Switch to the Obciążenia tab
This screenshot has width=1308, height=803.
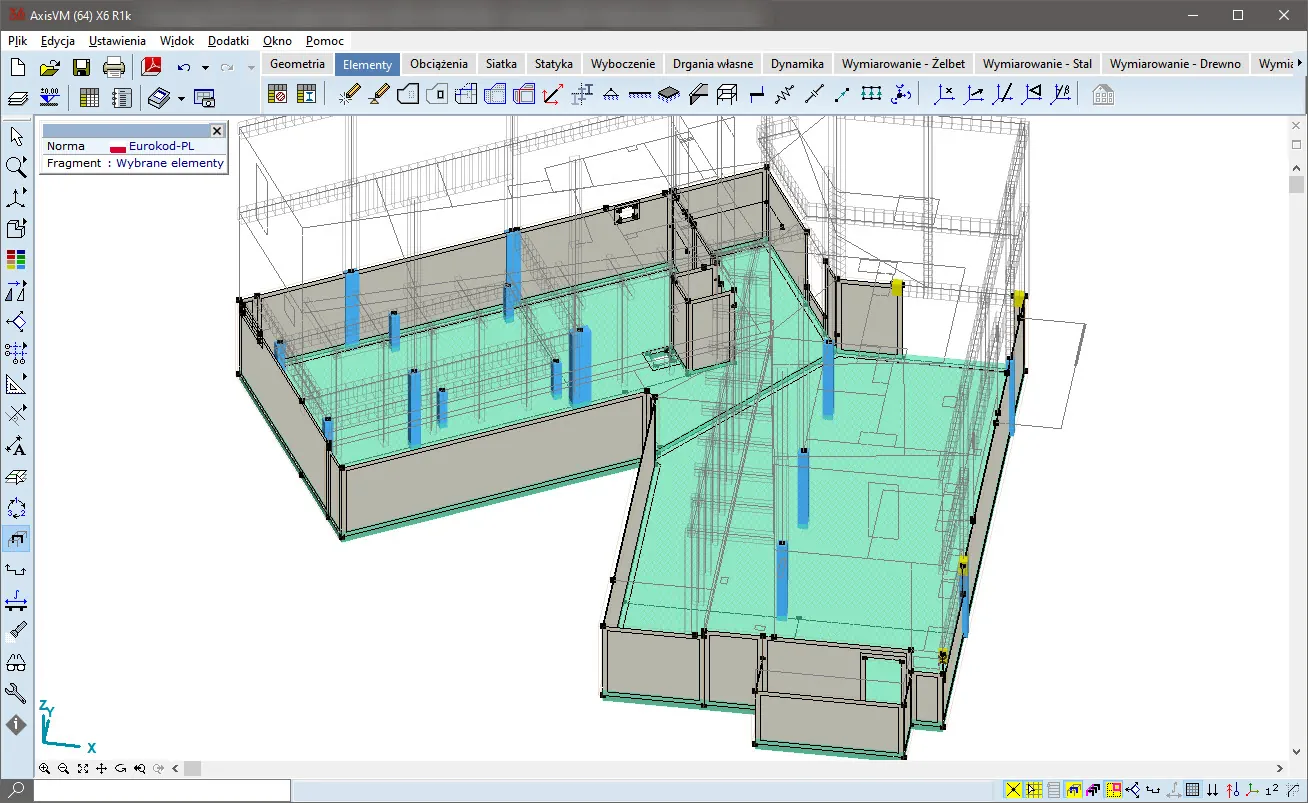tap(439, 64)
